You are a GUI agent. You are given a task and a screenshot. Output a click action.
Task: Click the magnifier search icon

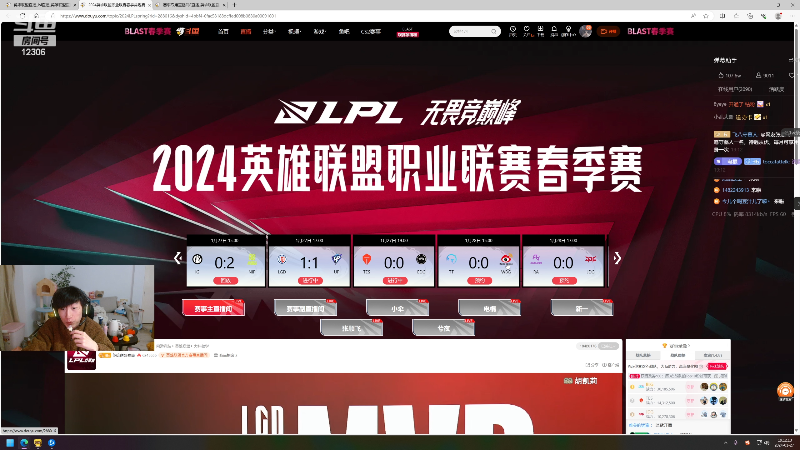pos(494,32)
